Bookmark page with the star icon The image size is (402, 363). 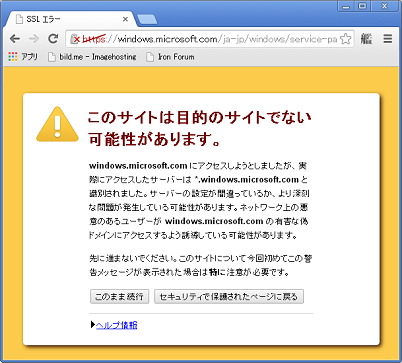[346, 39]
